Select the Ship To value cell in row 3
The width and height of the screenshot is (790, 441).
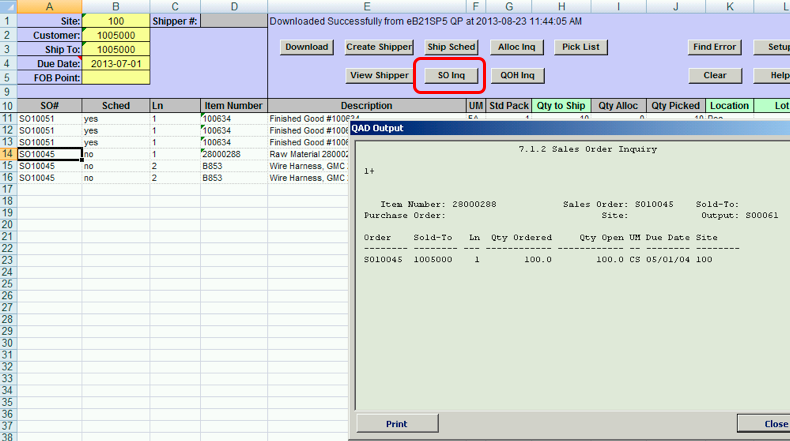point(116,49)
